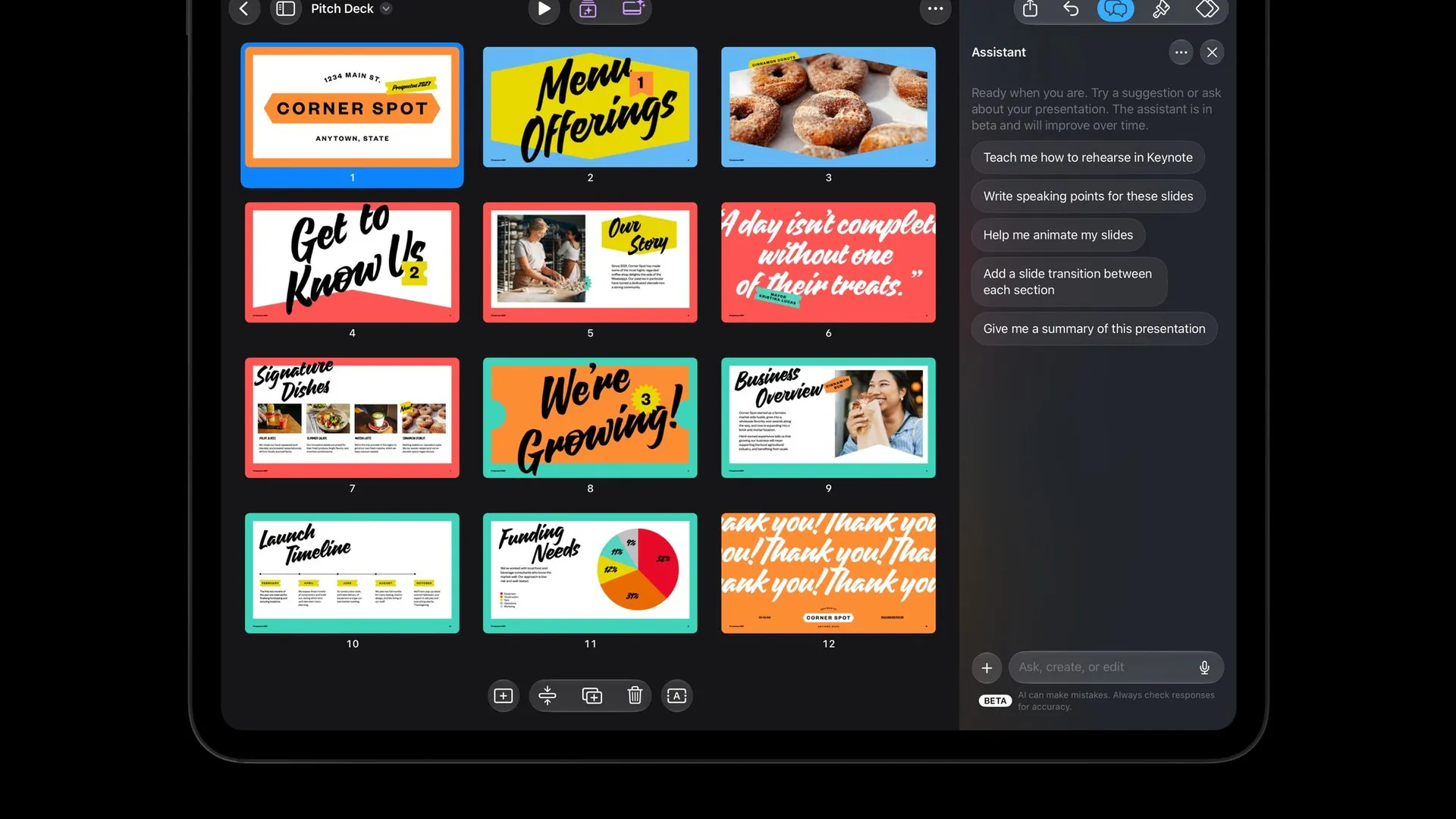The width and height of the screenshot is (1456, 819).
Task: Select slide 12 Thank you thumbnail
Action: 828,573
